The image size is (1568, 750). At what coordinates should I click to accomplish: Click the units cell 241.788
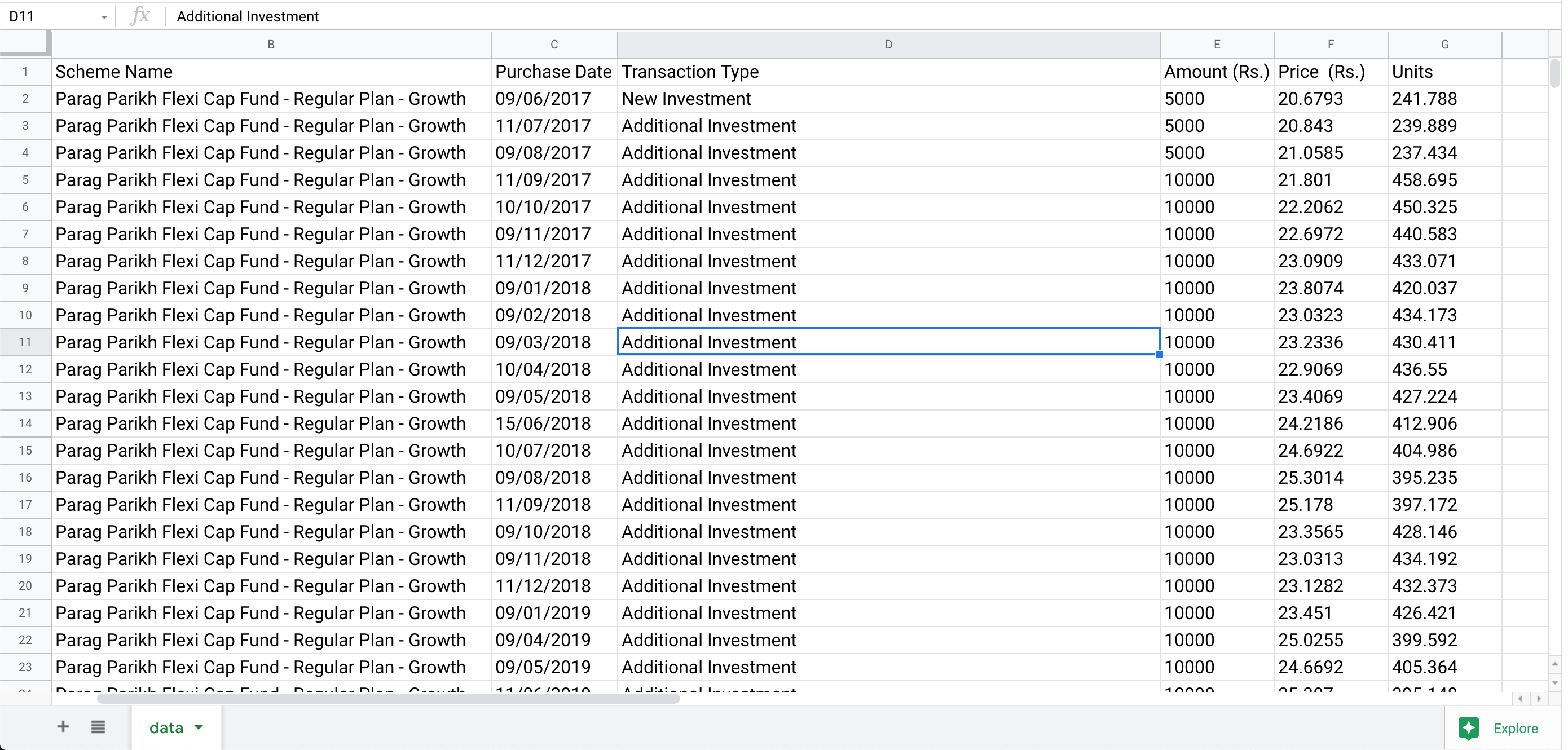point(1444,99)
